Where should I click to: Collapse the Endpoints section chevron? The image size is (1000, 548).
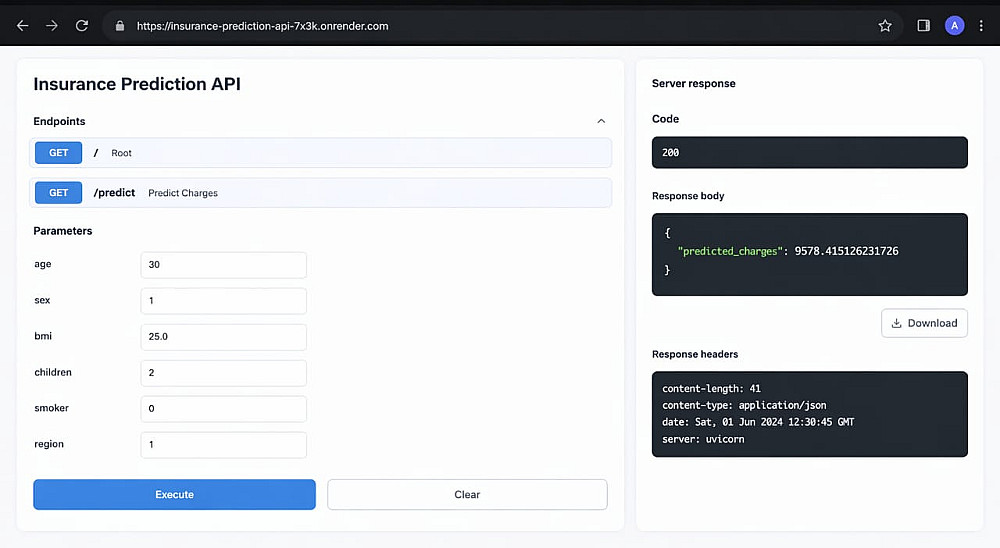(601, 121)
